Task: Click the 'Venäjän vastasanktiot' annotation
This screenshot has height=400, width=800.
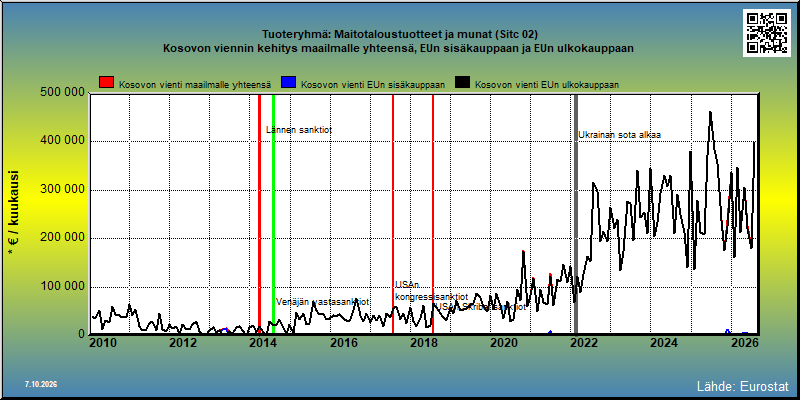Action: 322,302
